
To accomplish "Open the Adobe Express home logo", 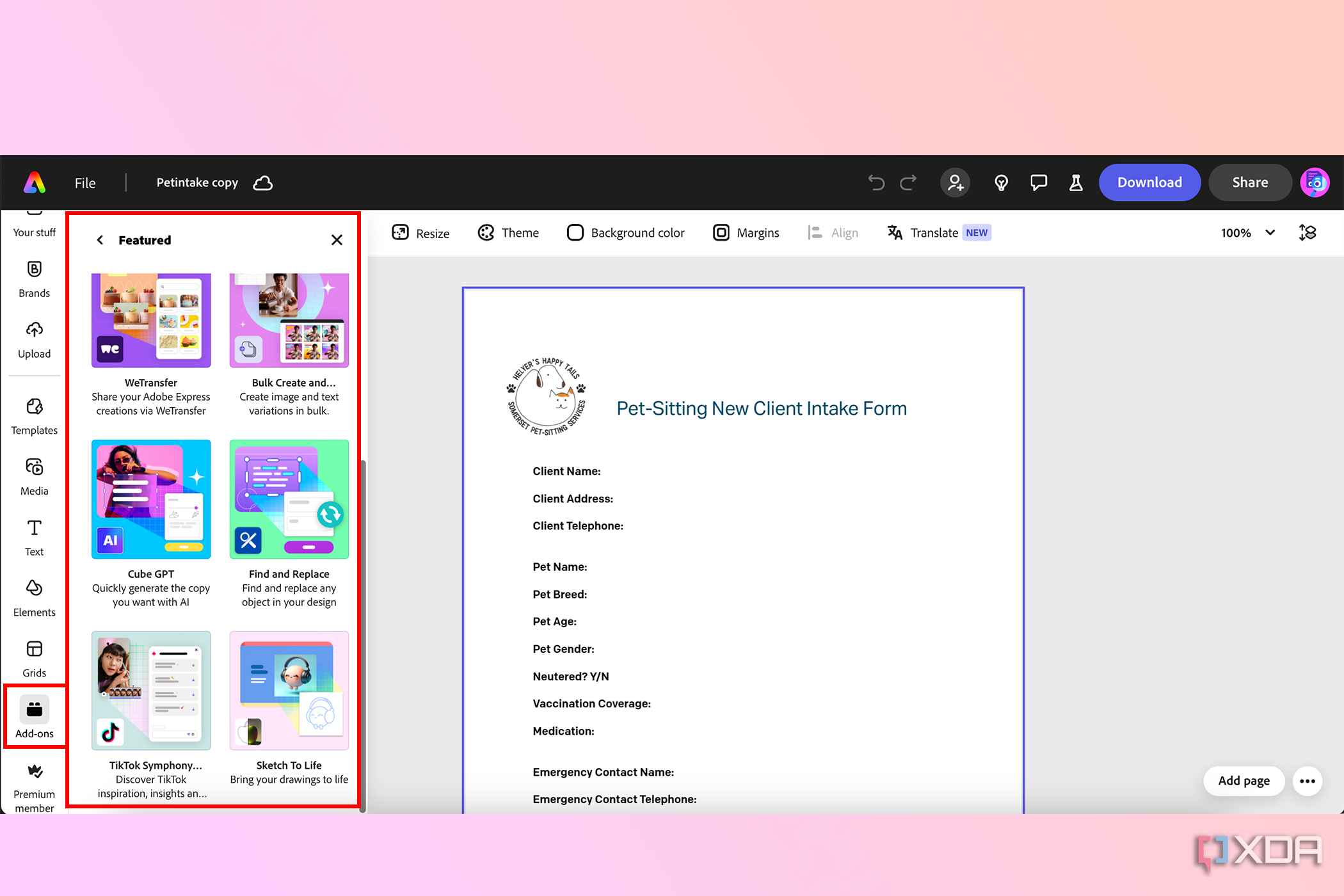I will point(35,182).
